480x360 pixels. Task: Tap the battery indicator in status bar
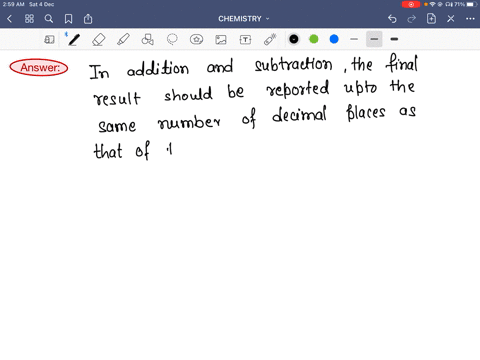pyautogui.click(x=472, y=4)
